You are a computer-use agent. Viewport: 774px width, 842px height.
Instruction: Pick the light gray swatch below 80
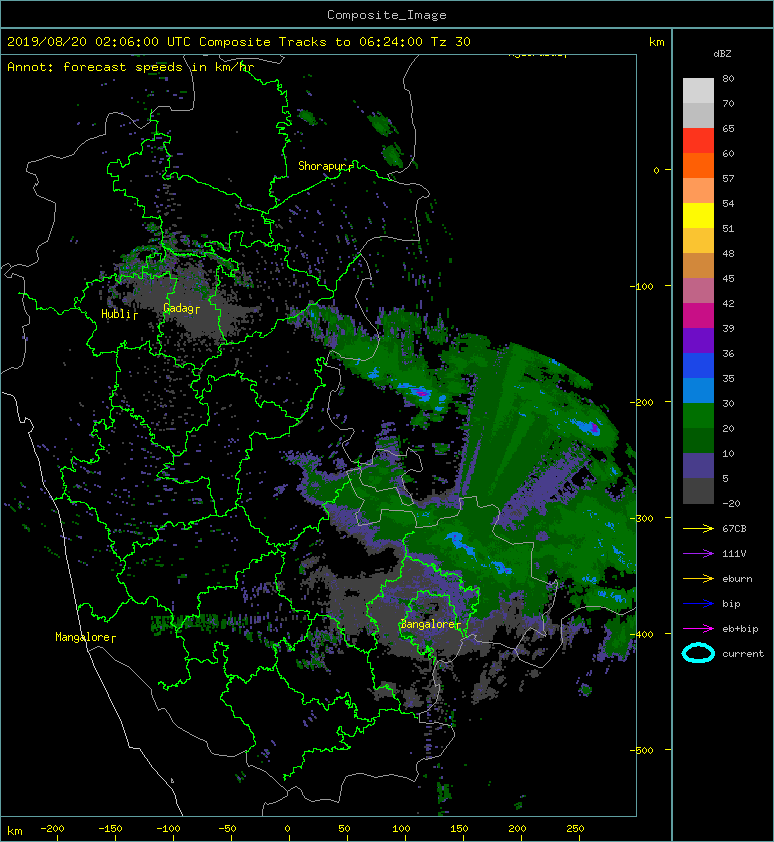coord(698,91)
